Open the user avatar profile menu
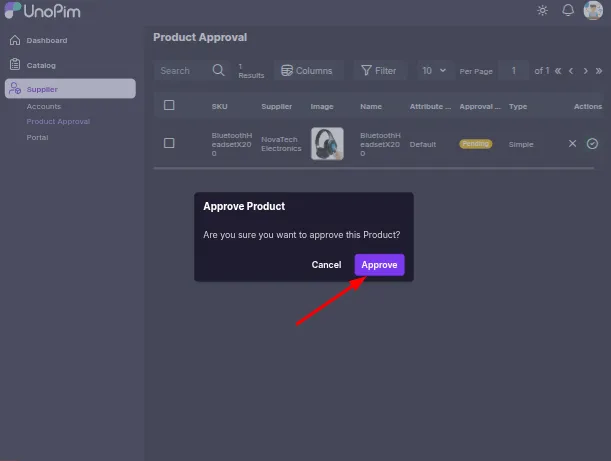611x461 pixels. (x=593, y=10)
